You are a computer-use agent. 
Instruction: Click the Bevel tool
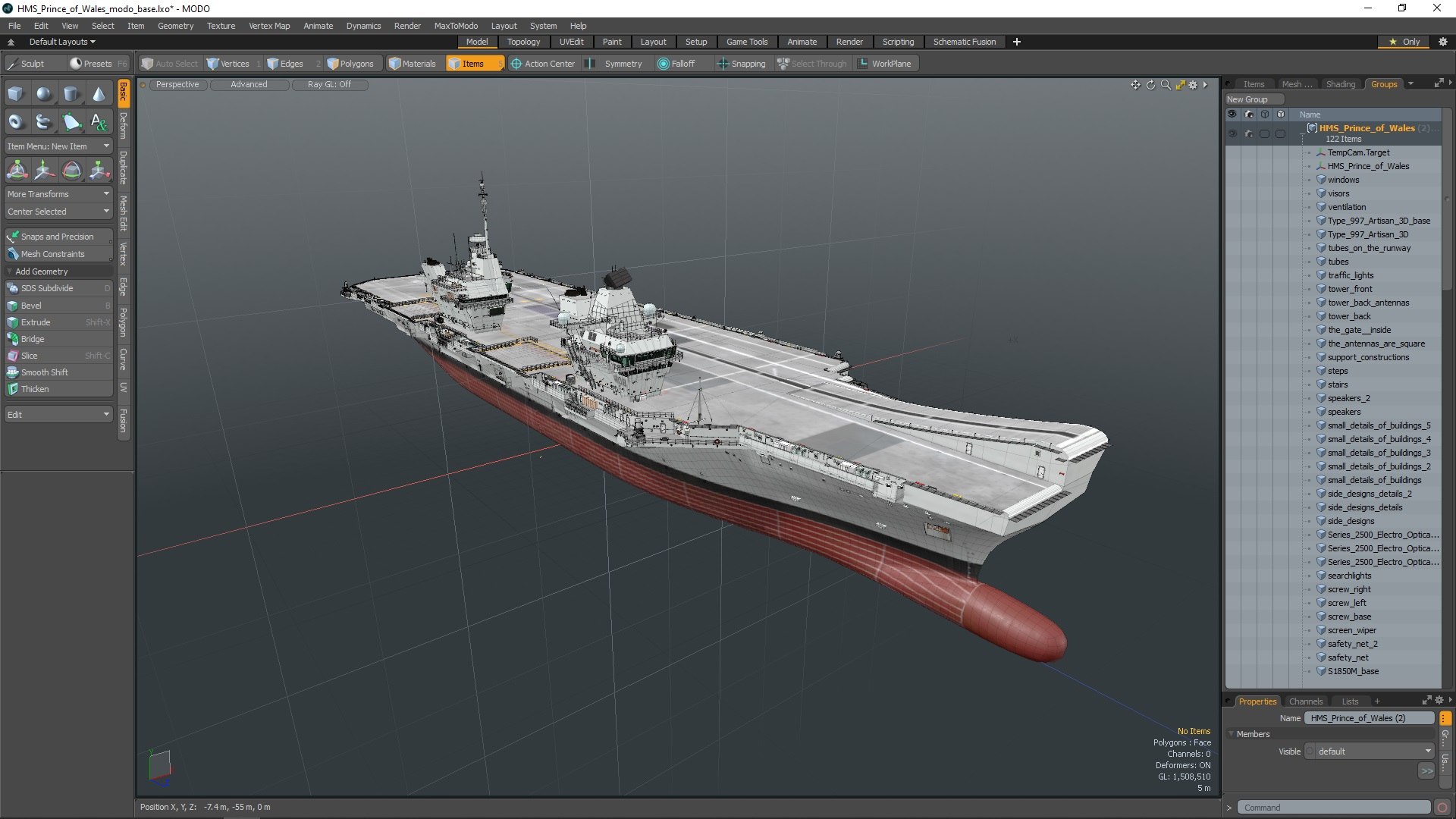point(58,306)
